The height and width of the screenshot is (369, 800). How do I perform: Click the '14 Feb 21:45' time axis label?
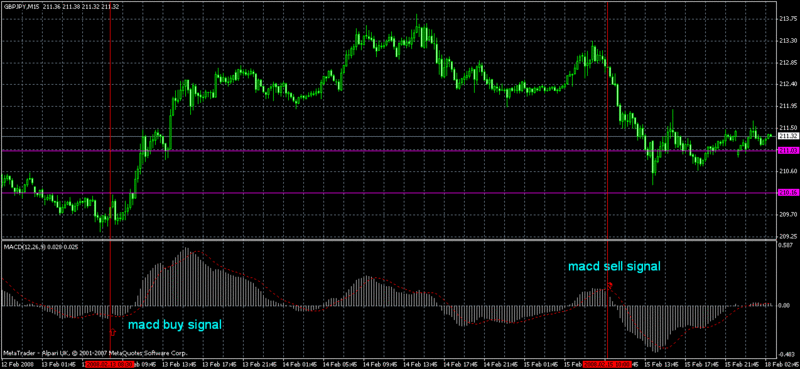pos(501,364)
